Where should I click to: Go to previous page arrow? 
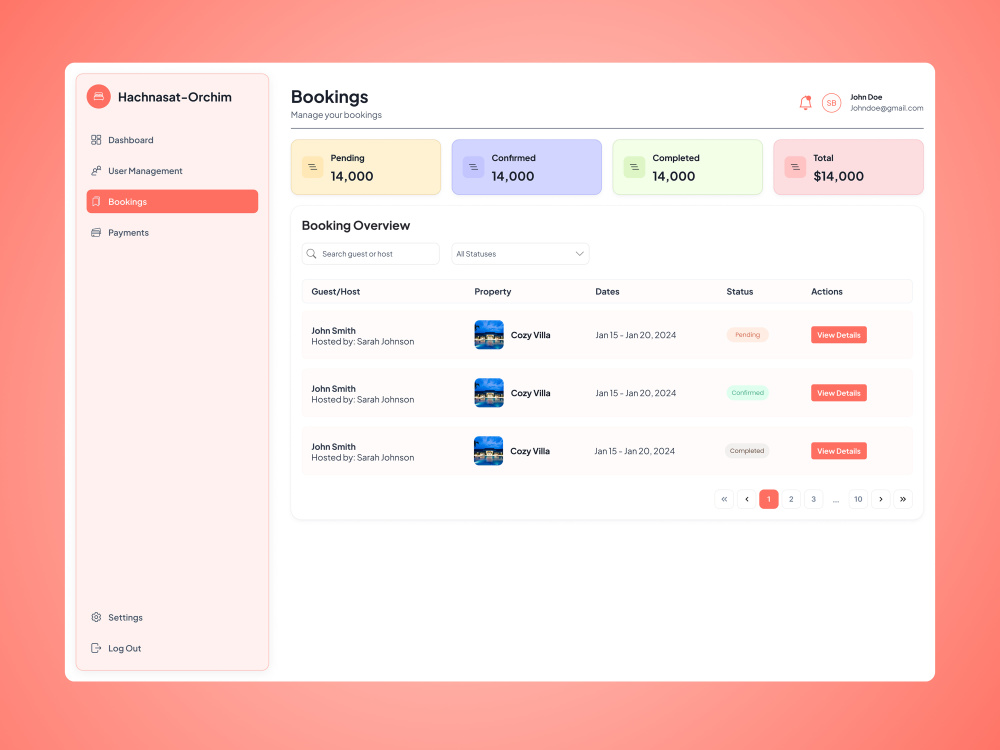[746, 499]
